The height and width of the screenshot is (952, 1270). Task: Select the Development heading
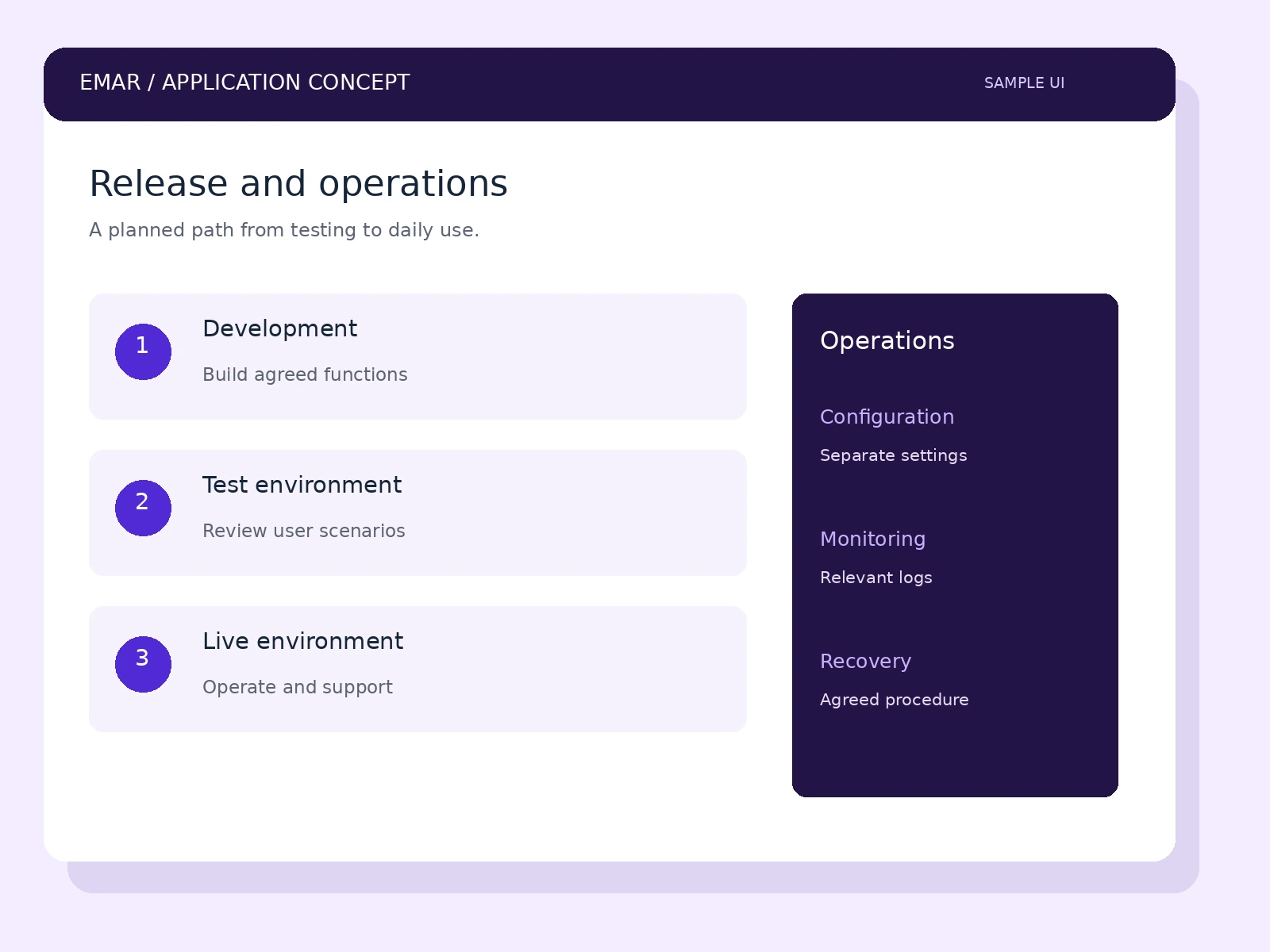click(279, 328)
